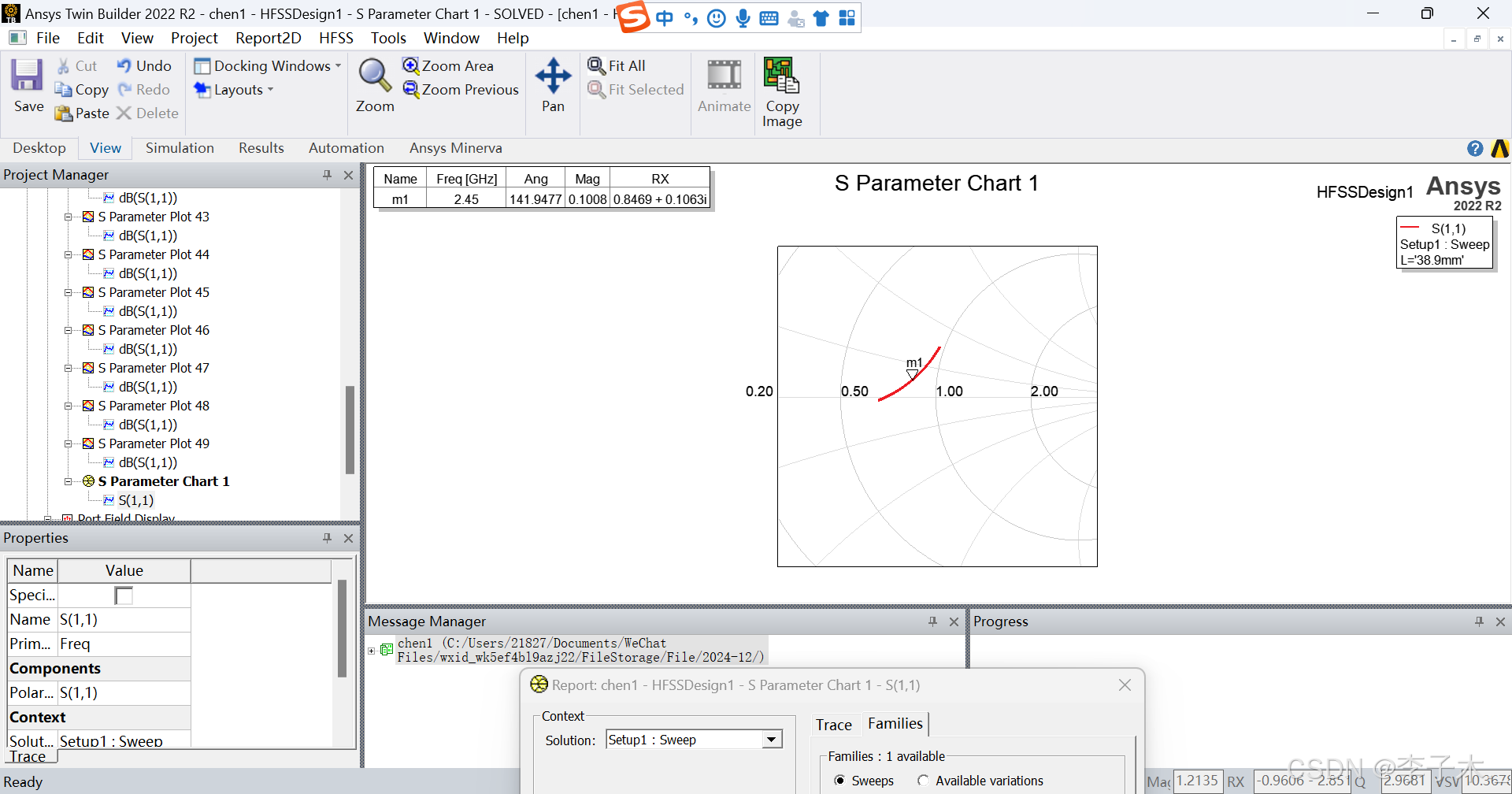This screenshot has width=1512, height=794.
Task: Collapse S Parameter Plot 45 node
Action: [69, 292]
